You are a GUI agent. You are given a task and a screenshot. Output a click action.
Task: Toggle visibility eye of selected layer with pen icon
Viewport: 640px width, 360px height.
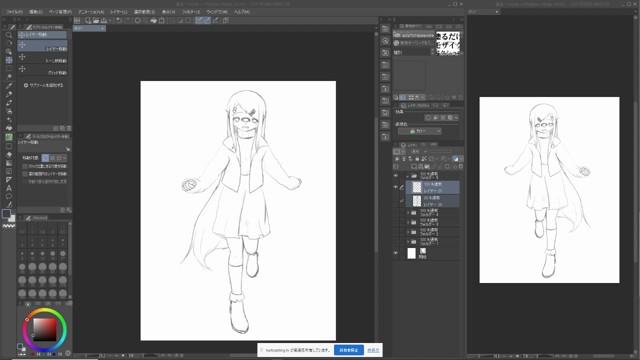click(x=396, y=187)
